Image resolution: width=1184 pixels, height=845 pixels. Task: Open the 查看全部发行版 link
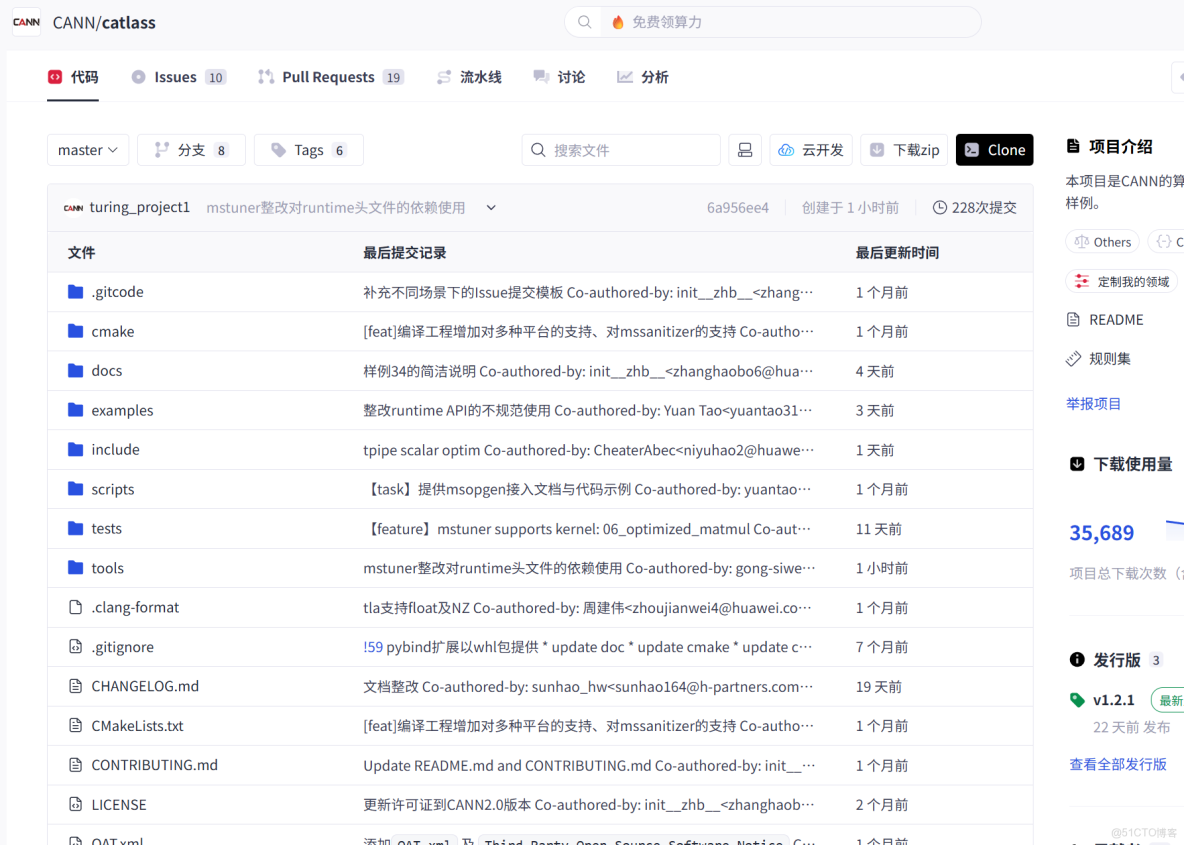coord(1117,763)
